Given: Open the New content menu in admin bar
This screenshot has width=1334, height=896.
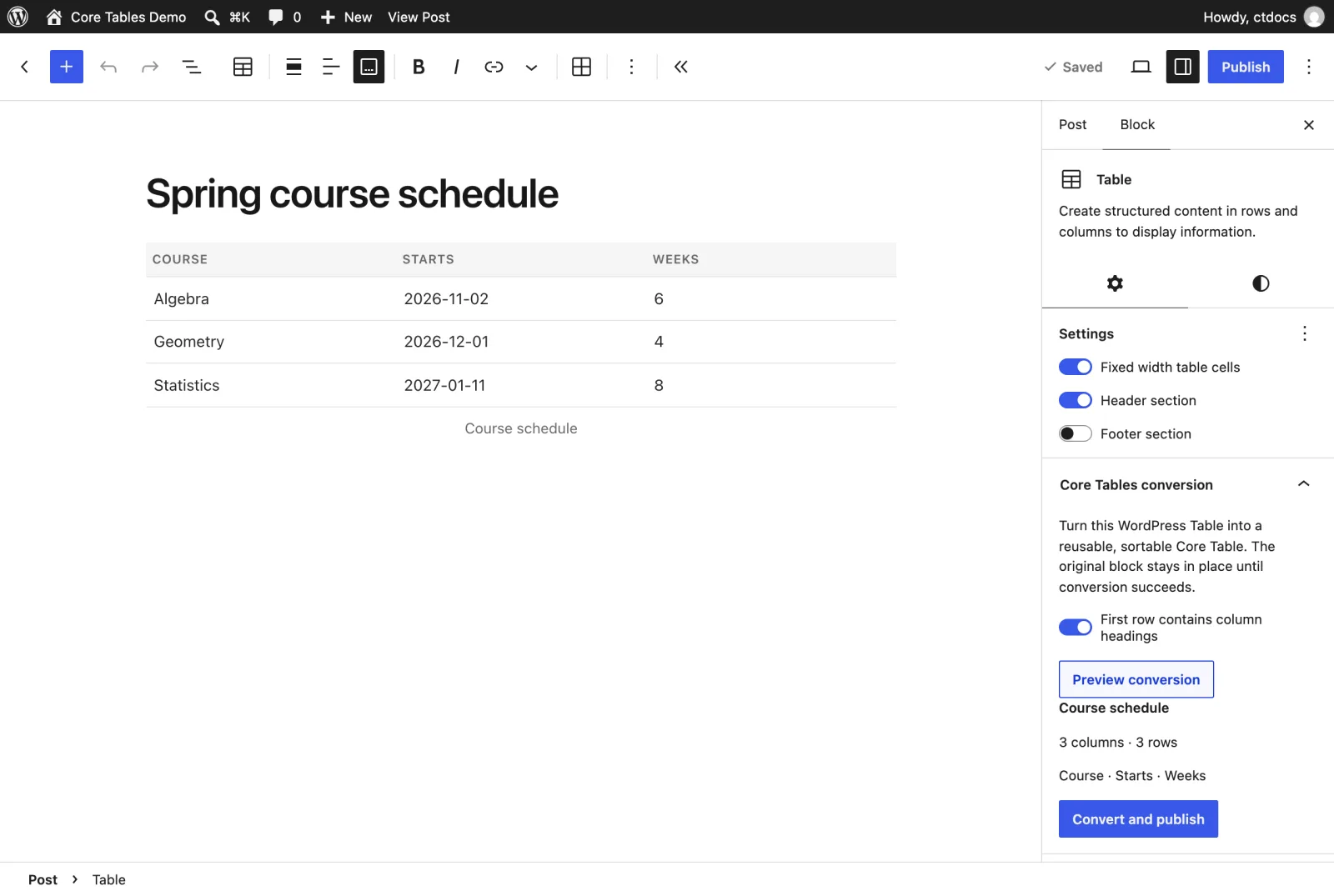Looking at the screenshot, I should pos(347,17).
